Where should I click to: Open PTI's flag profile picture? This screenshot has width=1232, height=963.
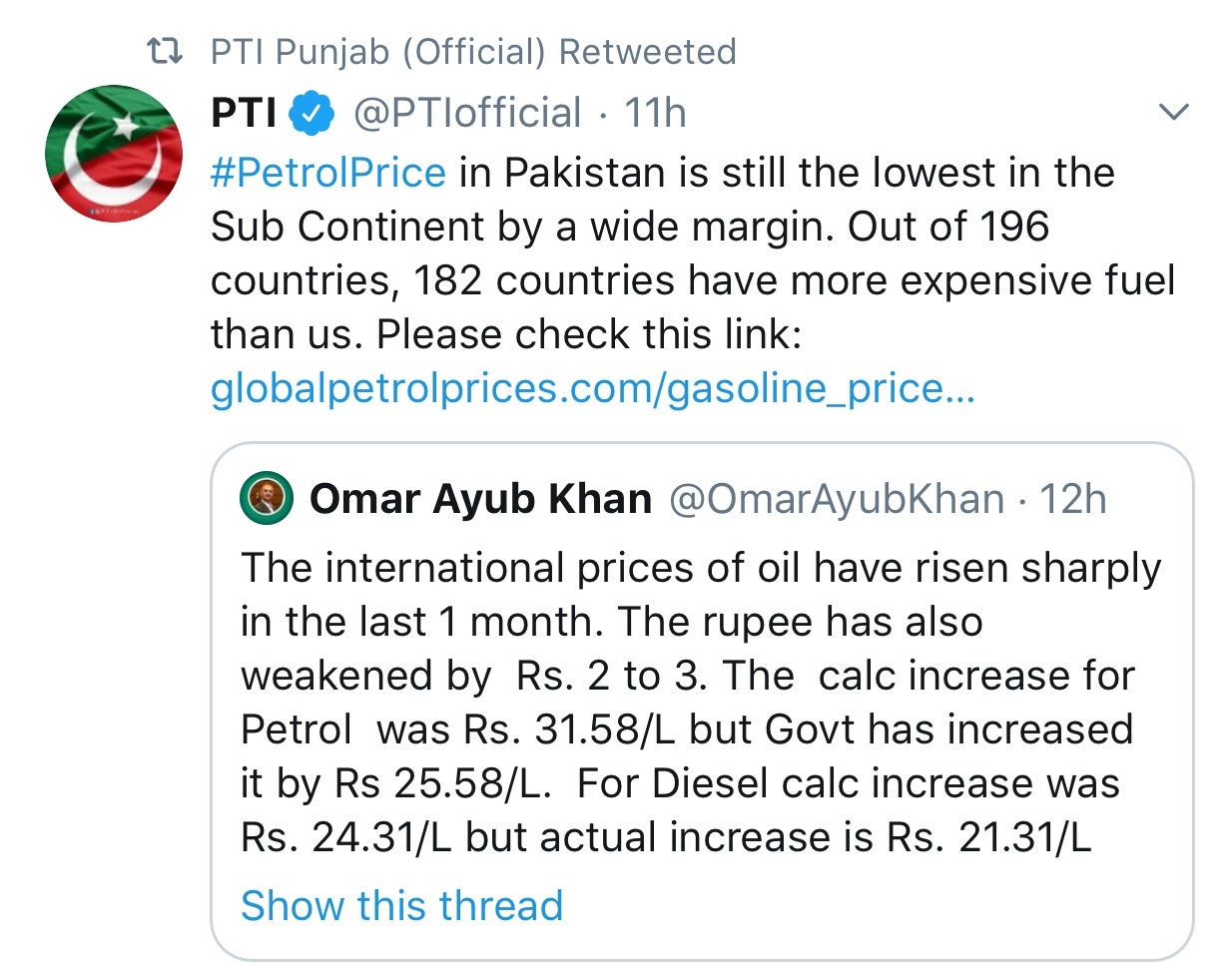click(x=114, y=154)
